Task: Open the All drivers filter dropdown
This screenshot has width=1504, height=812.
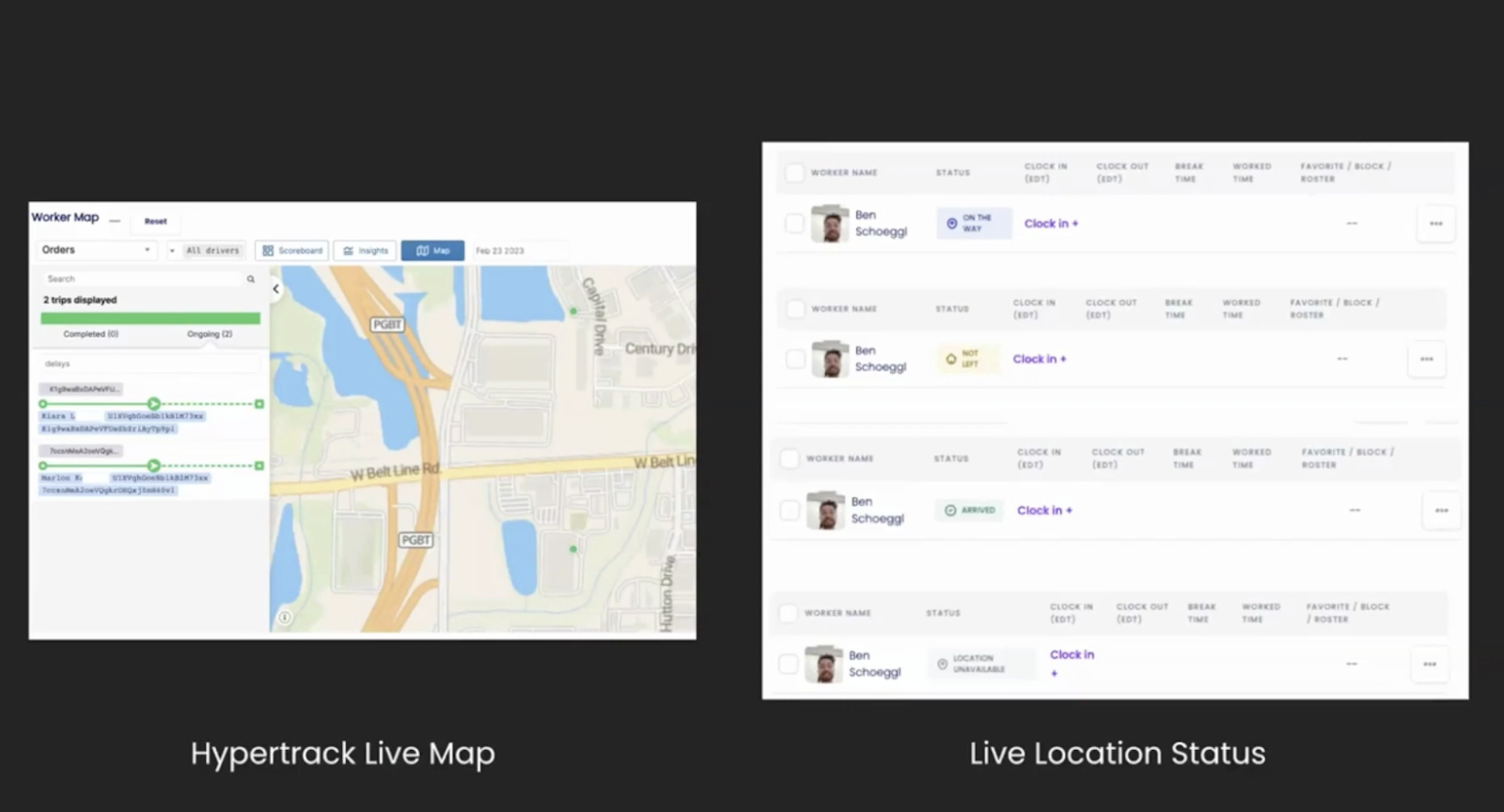Action: [205, 251]
